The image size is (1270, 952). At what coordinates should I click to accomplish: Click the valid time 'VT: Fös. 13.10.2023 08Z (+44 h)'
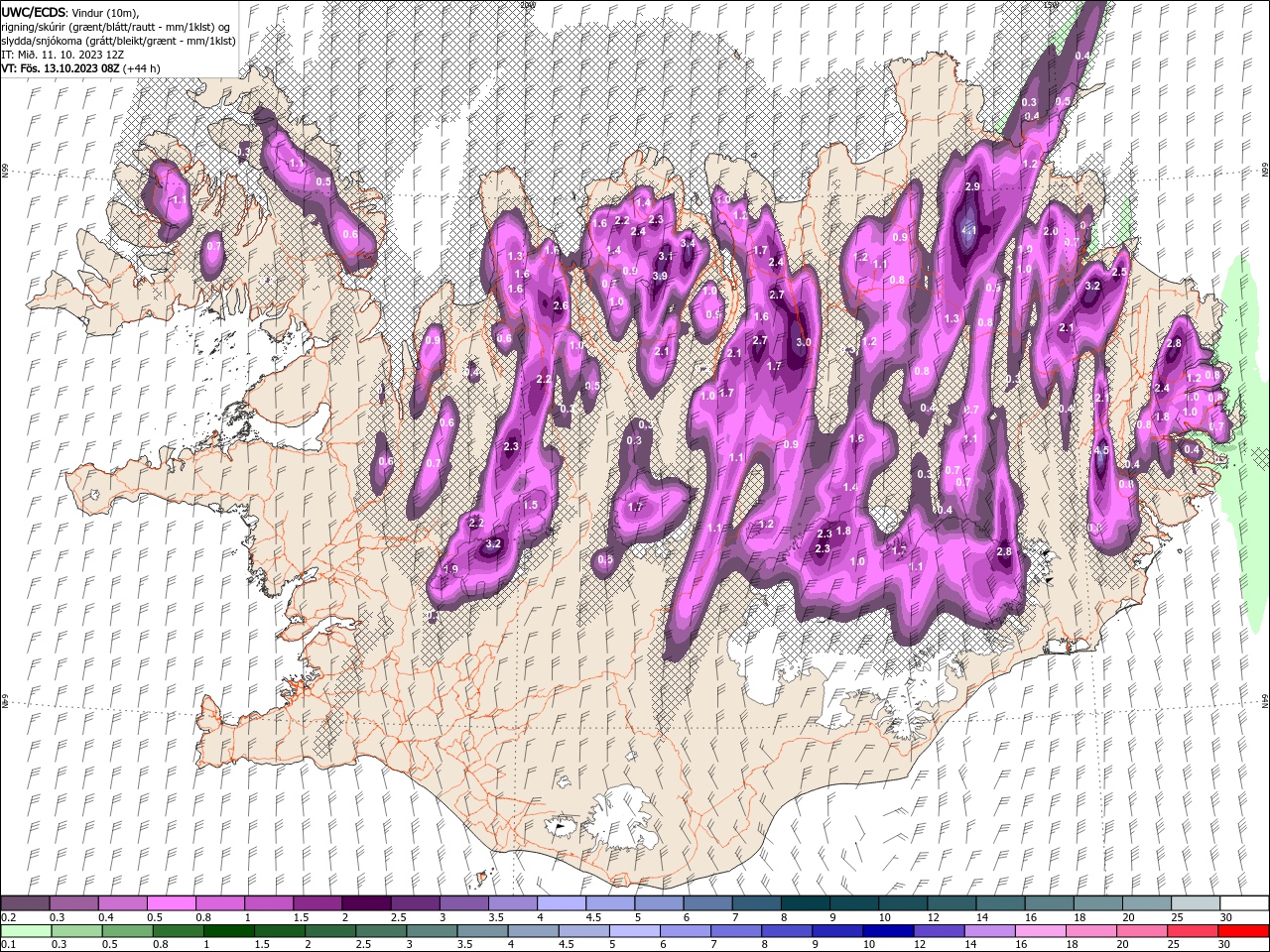80,67
